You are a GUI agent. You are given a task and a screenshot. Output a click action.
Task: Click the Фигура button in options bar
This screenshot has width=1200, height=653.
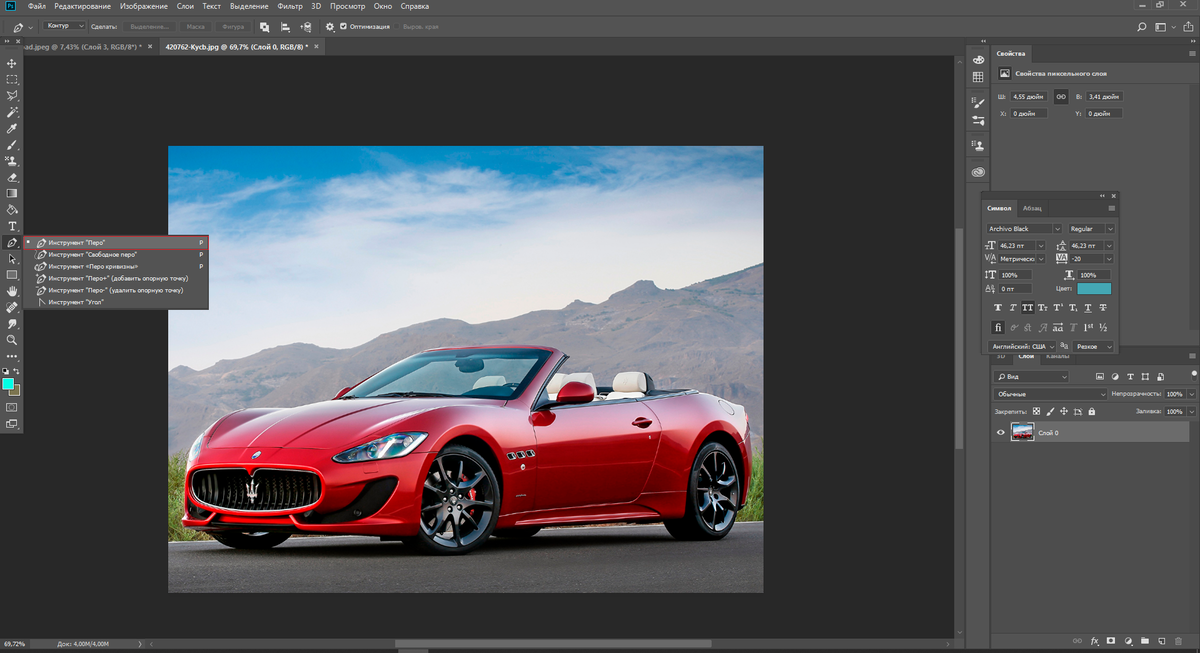coord(233,26)
